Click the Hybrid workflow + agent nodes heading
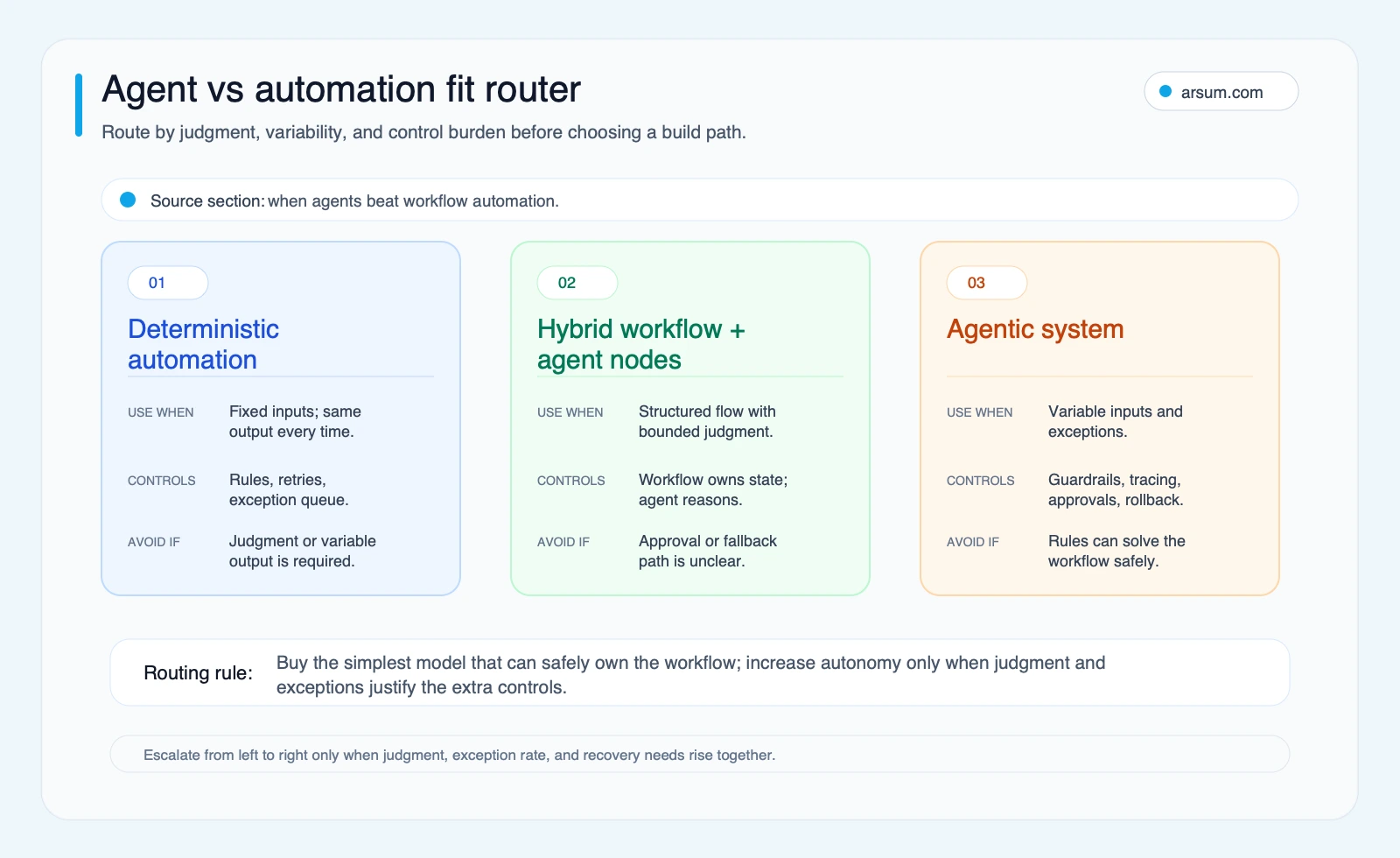 (x=641, y=344)
